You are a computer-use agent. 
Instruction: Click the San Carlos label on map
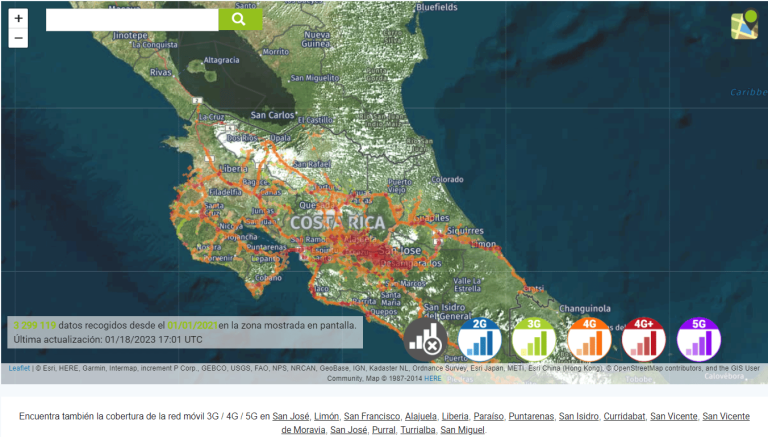pyautogui.click(x=272, y=115)
